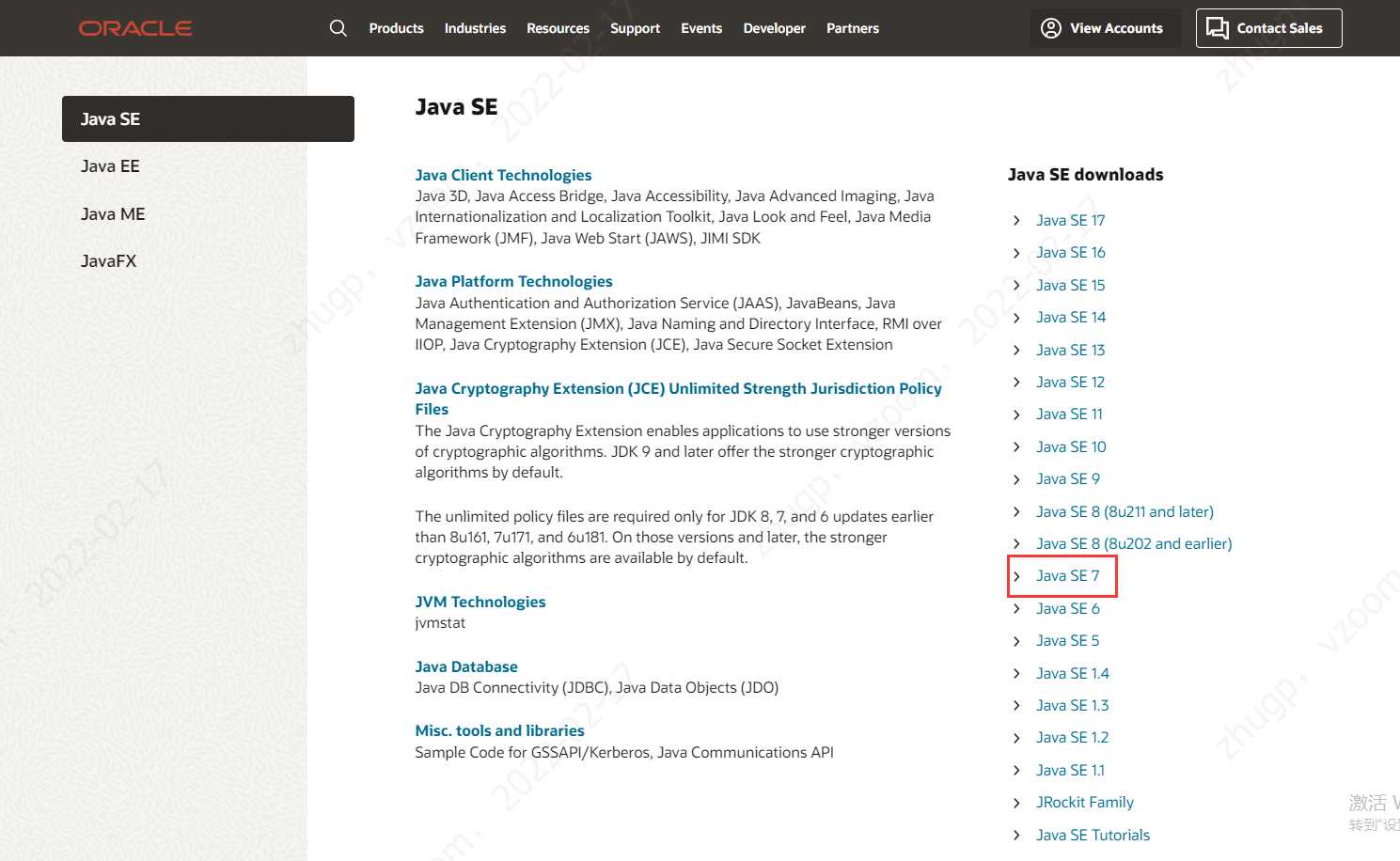This screenshot has height=861, width=1400.
Task: Click the chevron beside Java SE 14
Action: click(x=1016, y=318)
